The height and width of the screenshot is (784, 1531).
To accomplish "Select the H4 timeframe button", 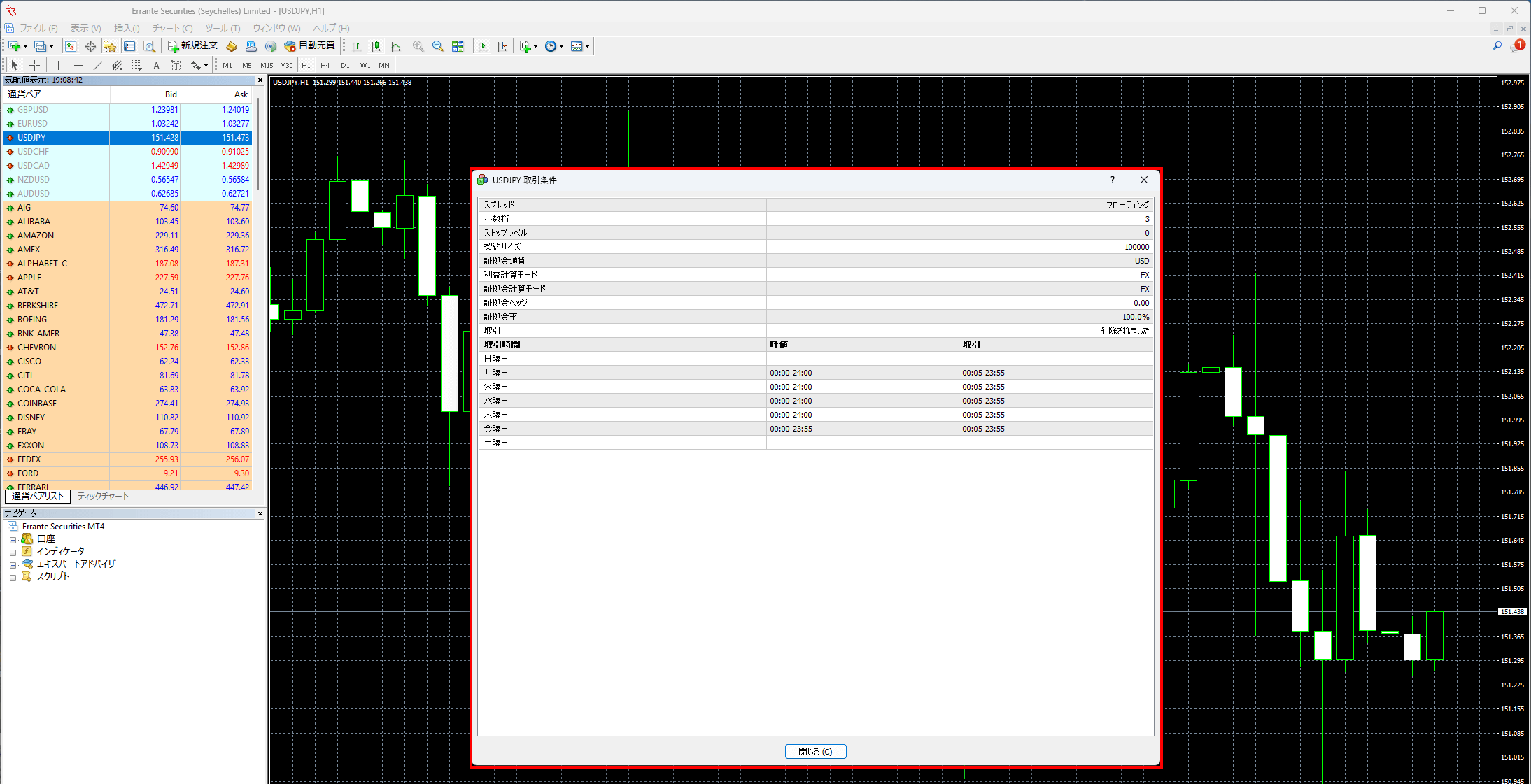I will (325, 65).
